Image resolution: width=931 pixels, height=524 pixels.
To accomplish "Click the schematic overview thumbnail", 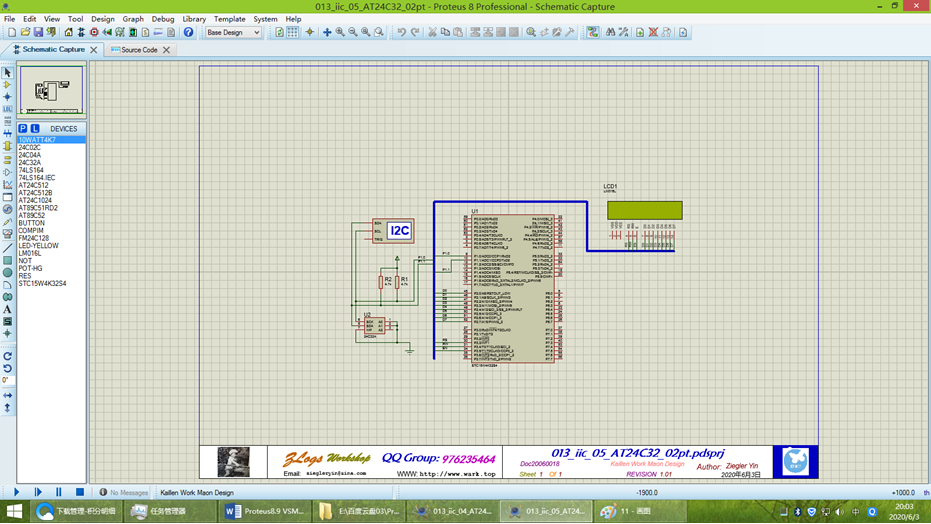I will tap(52, 90).
